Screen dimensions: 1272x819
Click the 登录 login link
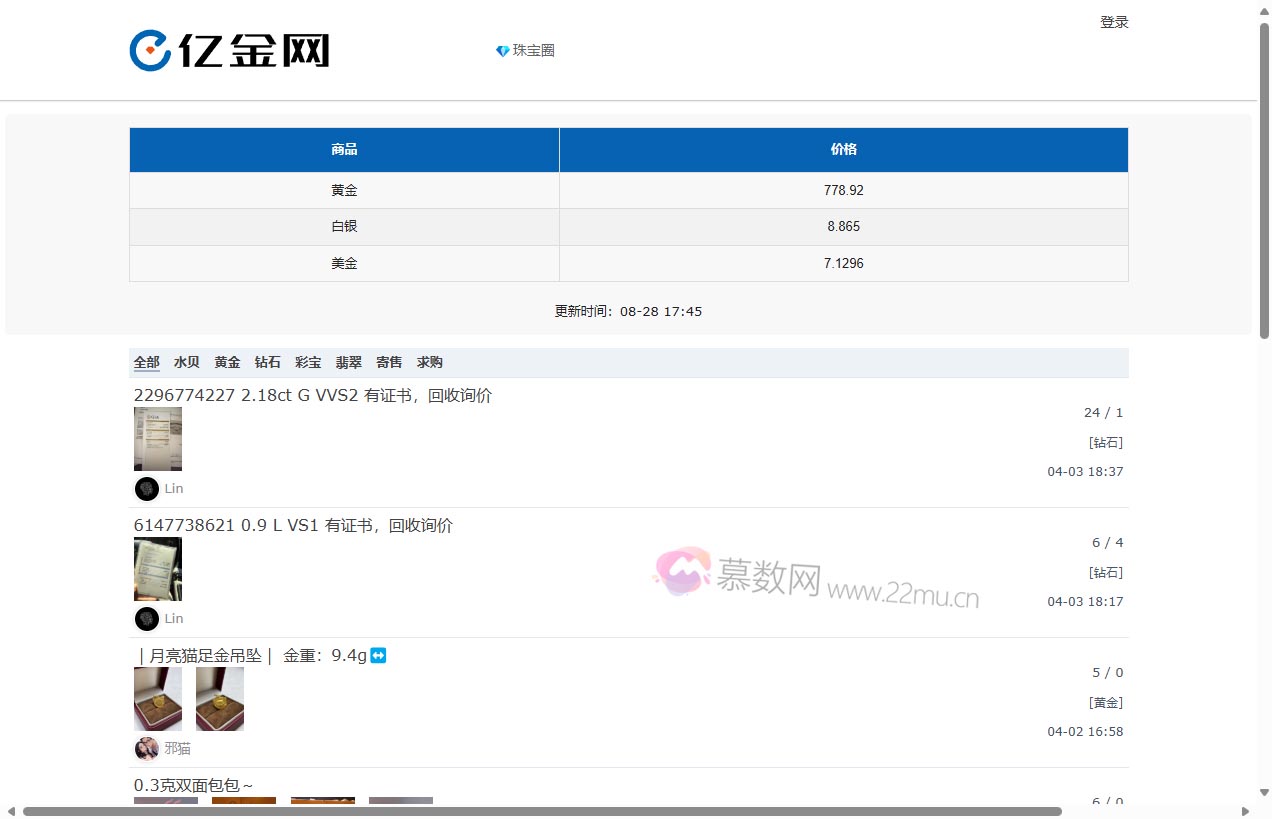(x=1114, y=22)
